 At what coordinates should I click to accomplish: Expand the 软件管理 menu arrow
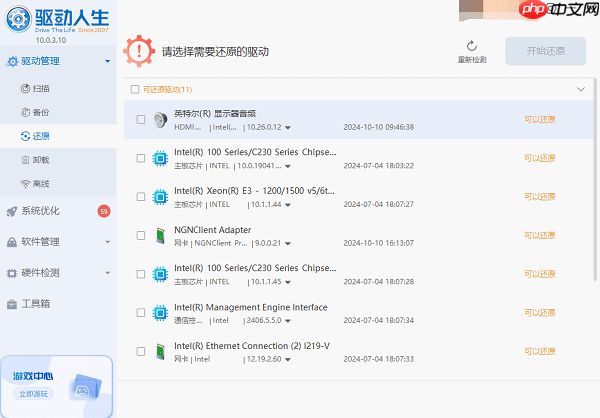[108, 242]
